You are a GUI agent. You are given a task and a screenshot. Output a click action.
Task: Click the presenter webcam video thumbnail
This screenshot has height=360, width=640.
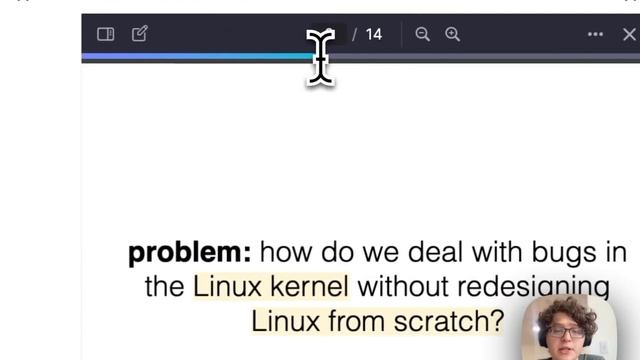pos(569,327)
